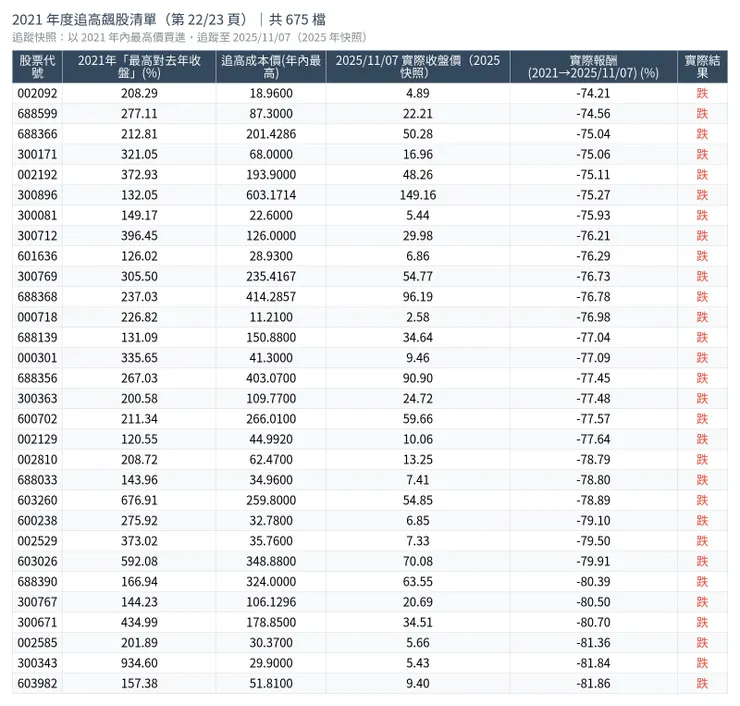Select stock code 688390
The width and height of the screenshot is (740, 706).
tap(37, 581)
